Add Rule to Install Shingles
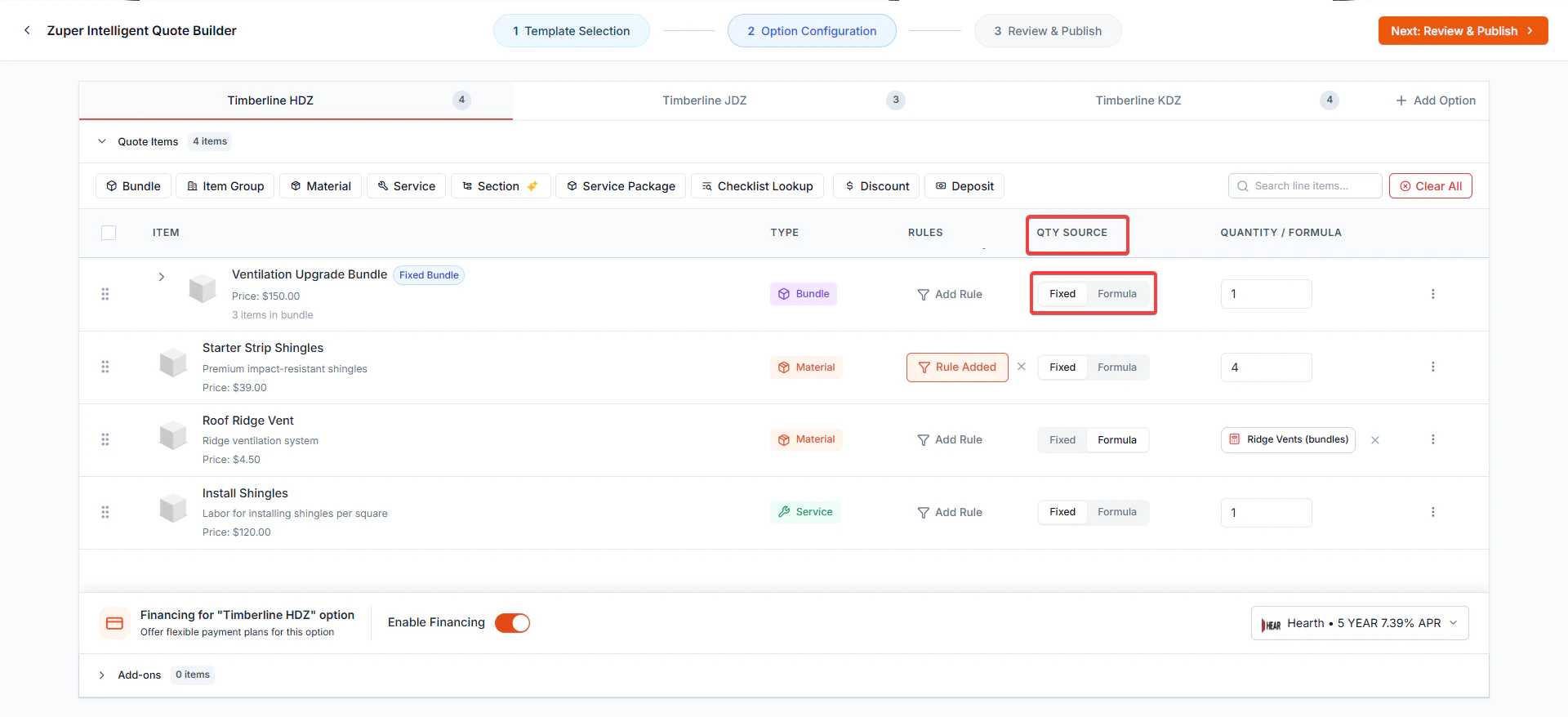Viewport: 1568px width, 717px height. click(x=950, y=513)
